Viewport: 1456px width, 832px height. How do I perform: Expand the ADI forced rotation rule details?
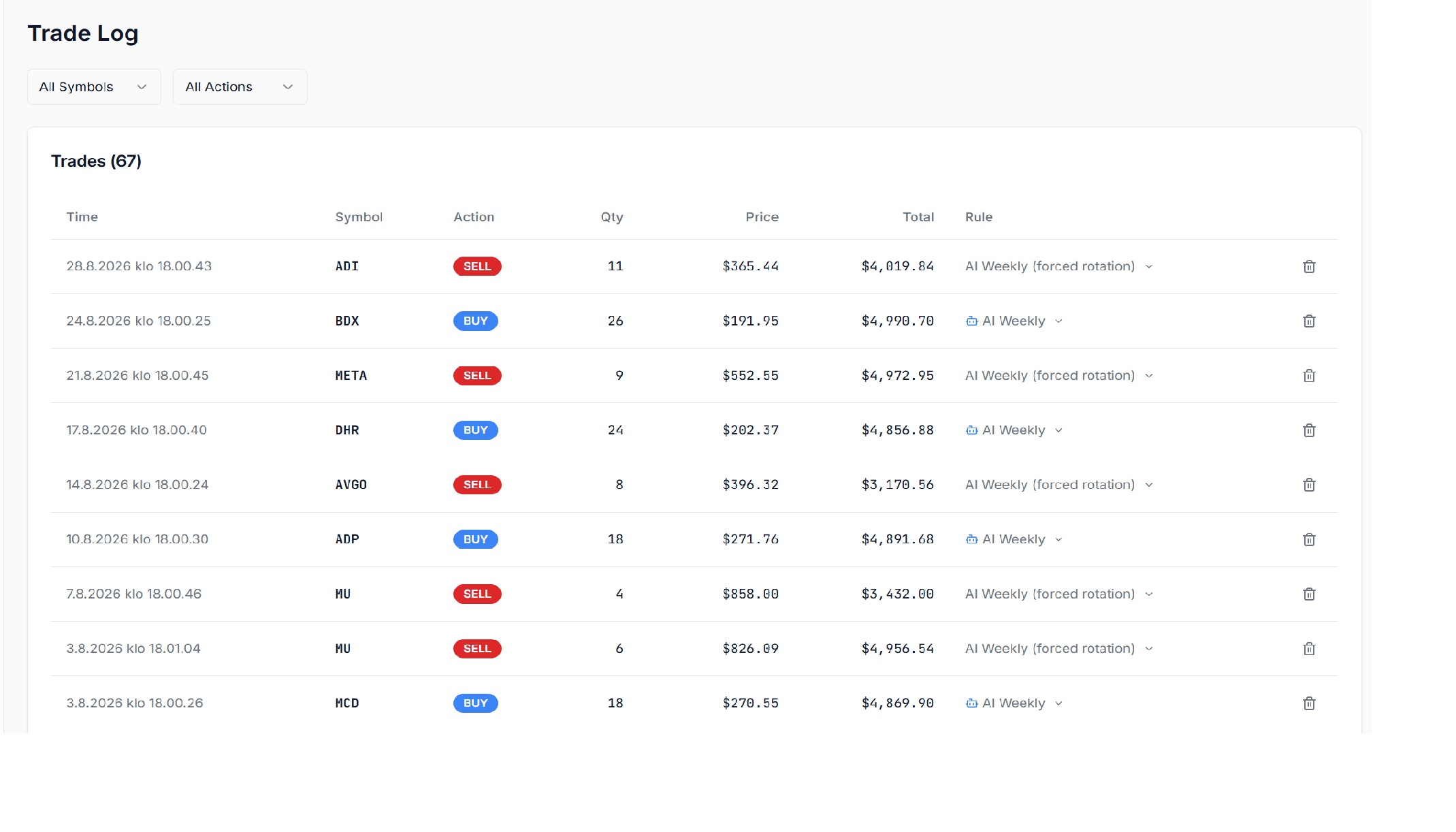click(x=1148, y=266)
